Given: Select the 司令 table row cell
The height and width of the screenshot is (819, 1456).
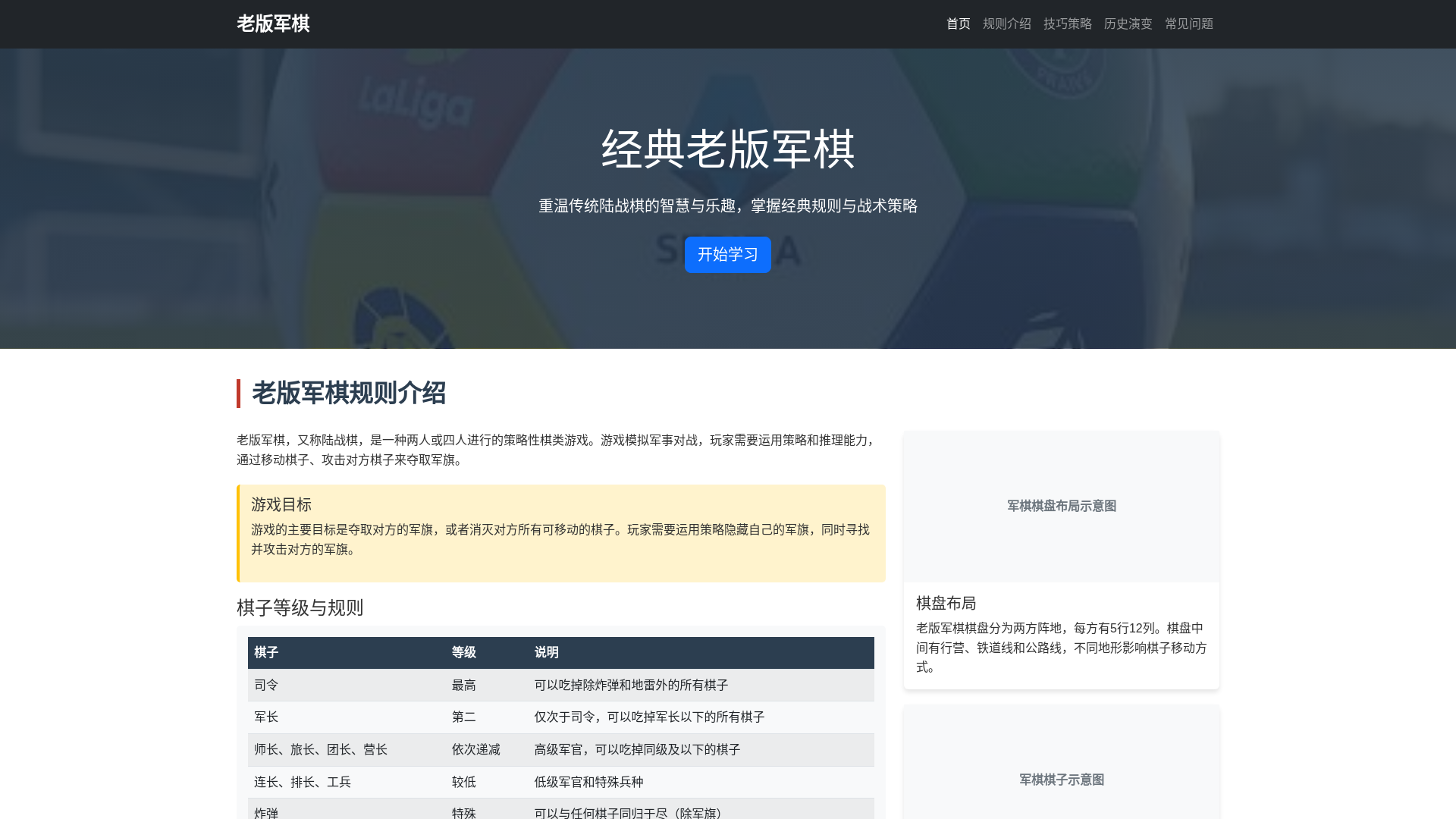Looking at the screenshot, I should coord(347,685).
